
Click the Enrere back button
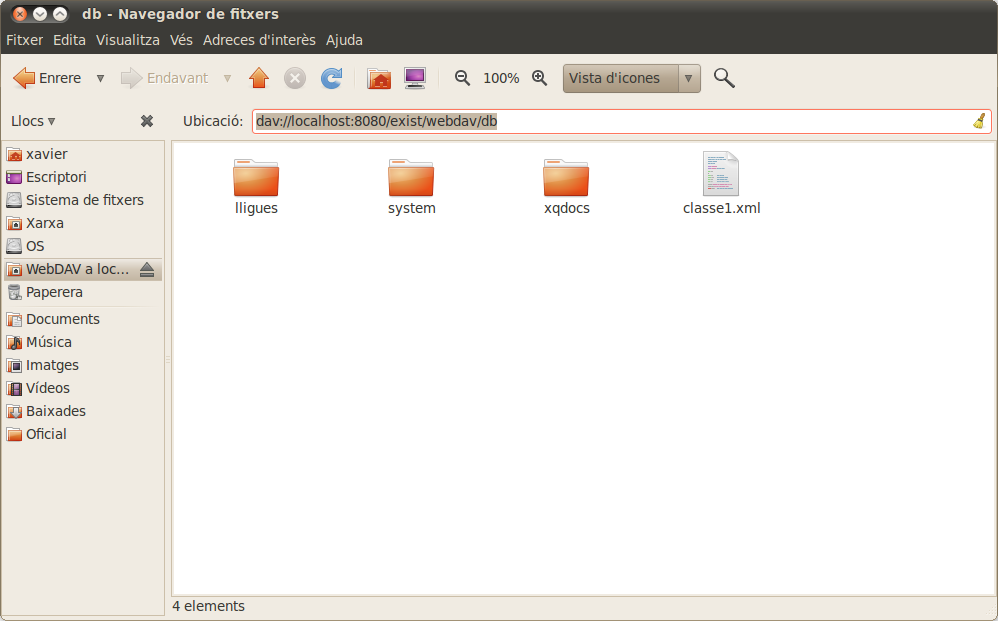point(47,78)
